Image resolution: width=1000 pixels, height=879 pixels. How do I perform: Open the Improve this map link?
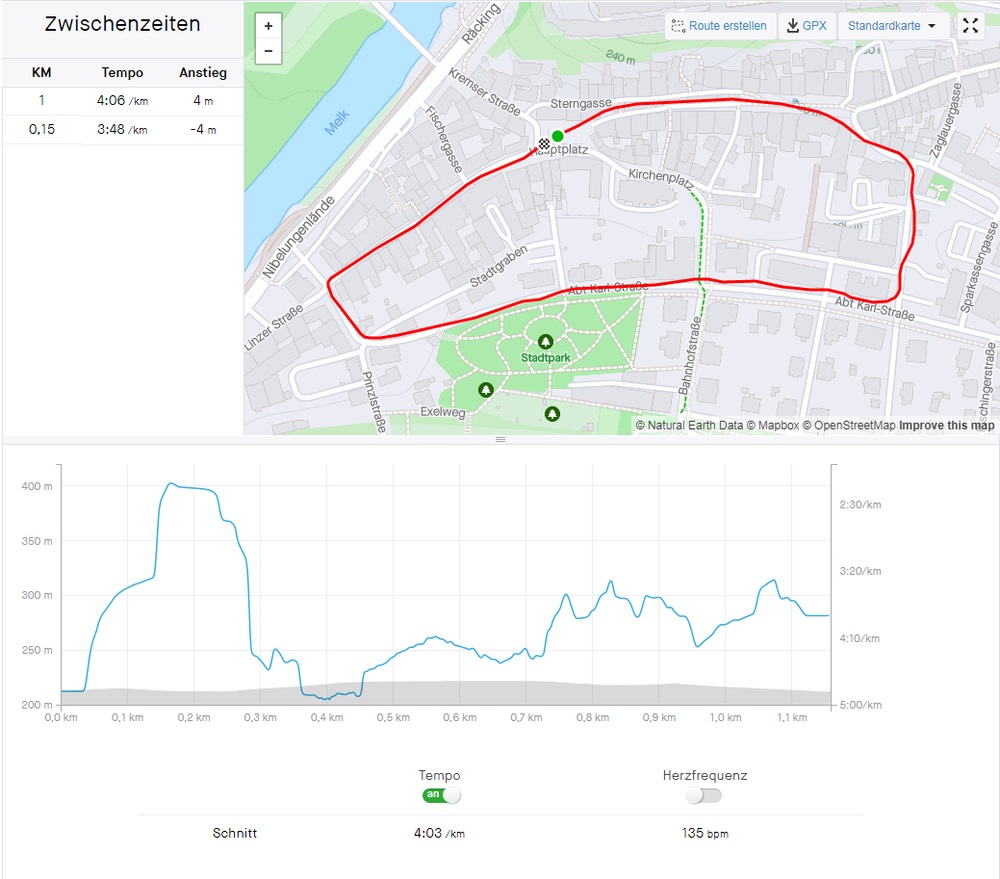tap(946, 426)
